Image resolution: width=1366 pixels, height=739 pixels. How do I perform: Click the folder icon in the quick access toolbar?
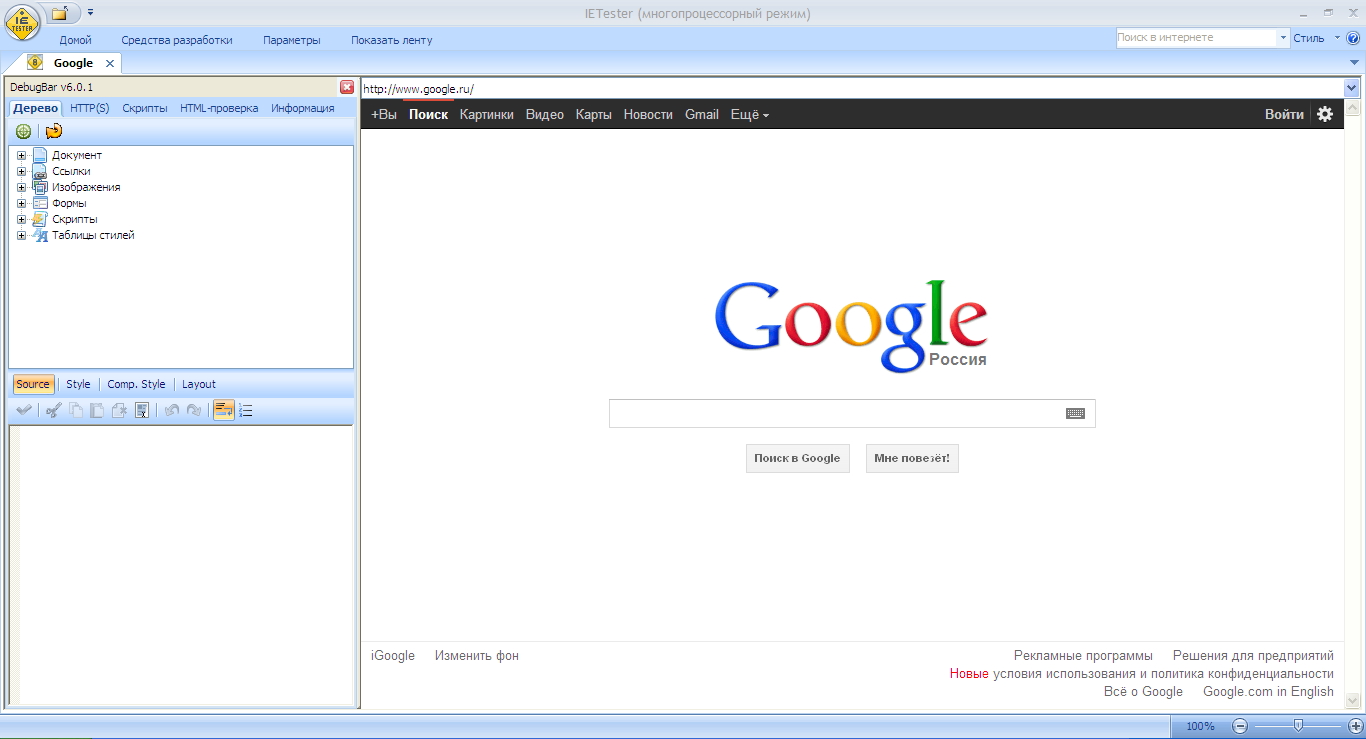click(61, 13)
